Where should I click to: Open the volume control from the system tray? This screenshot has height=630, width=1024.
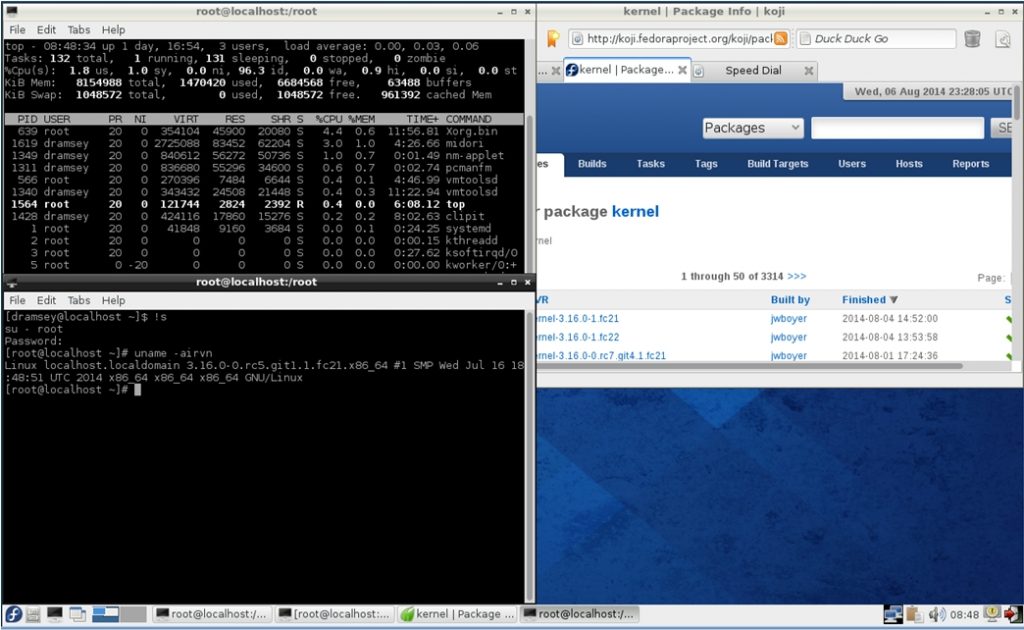coord(938,613)
